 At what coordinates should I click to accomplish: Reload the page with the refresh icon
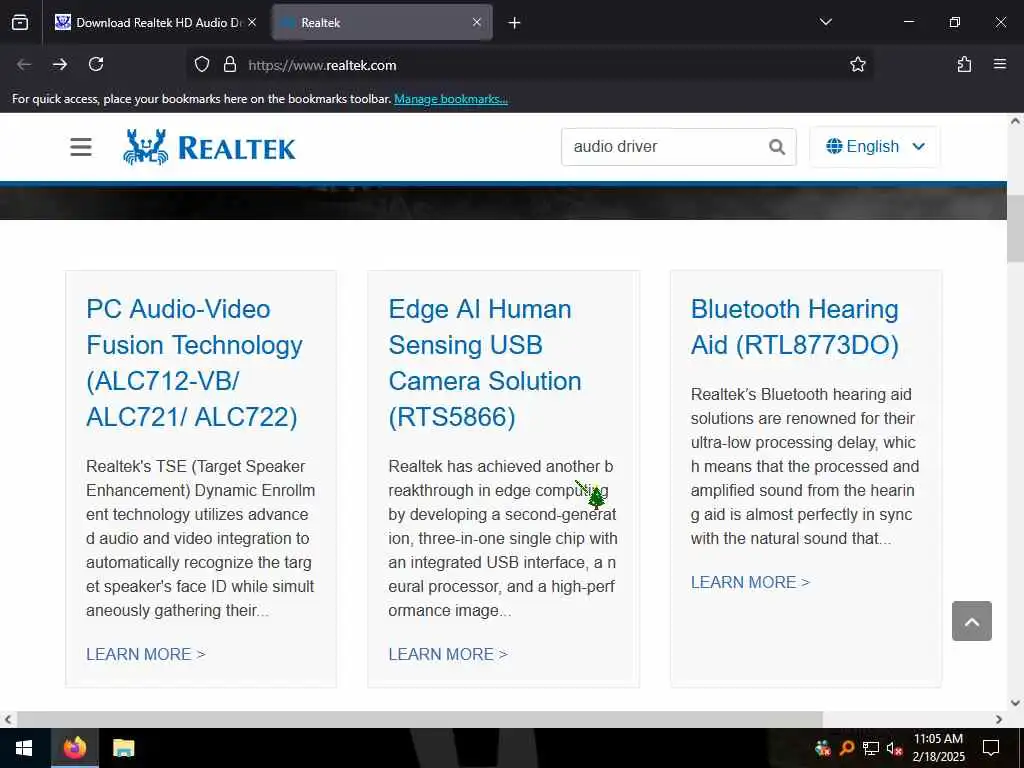coord(96,65)
